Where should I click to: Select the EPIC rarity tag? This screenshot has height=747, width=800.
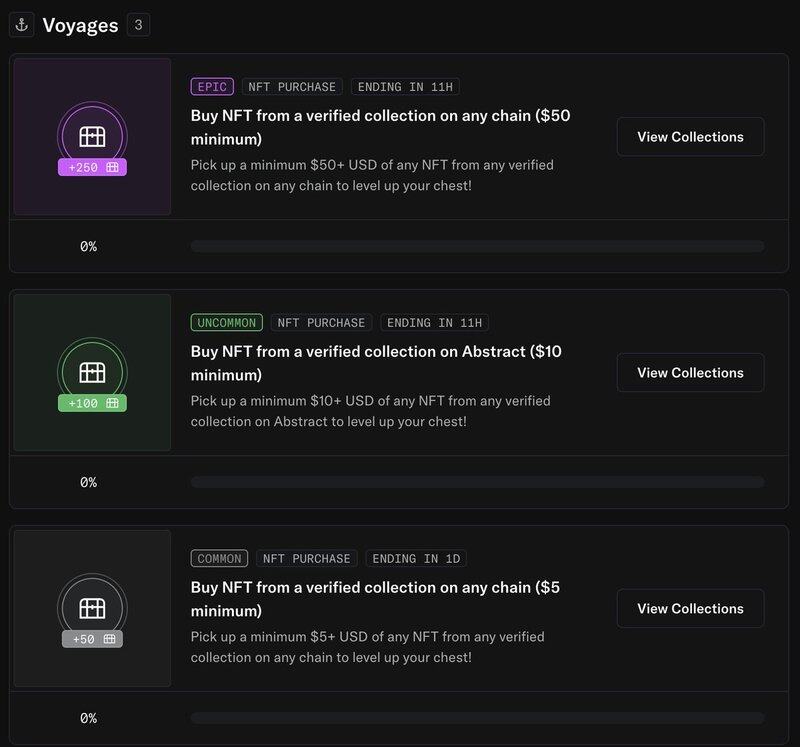click(212, 87)
